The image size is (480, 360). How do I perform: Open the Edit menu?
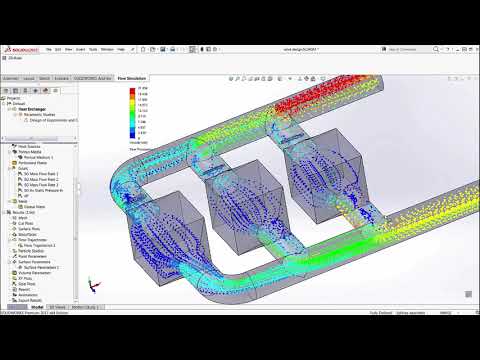(58, 49)
